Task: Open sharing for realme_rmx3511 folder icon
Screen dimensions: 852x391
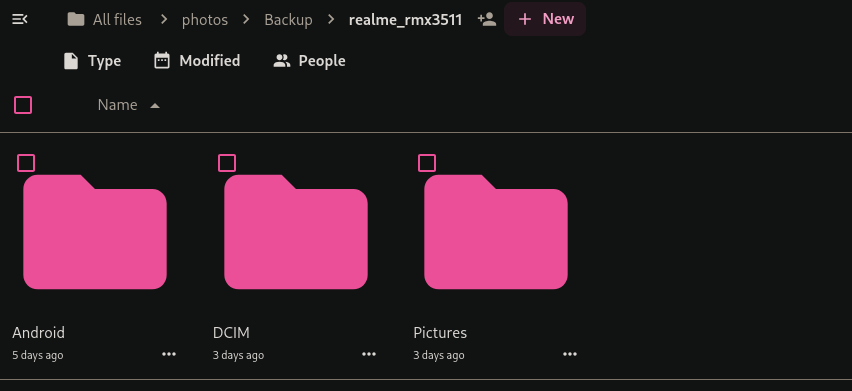Action: pos(487,20)
